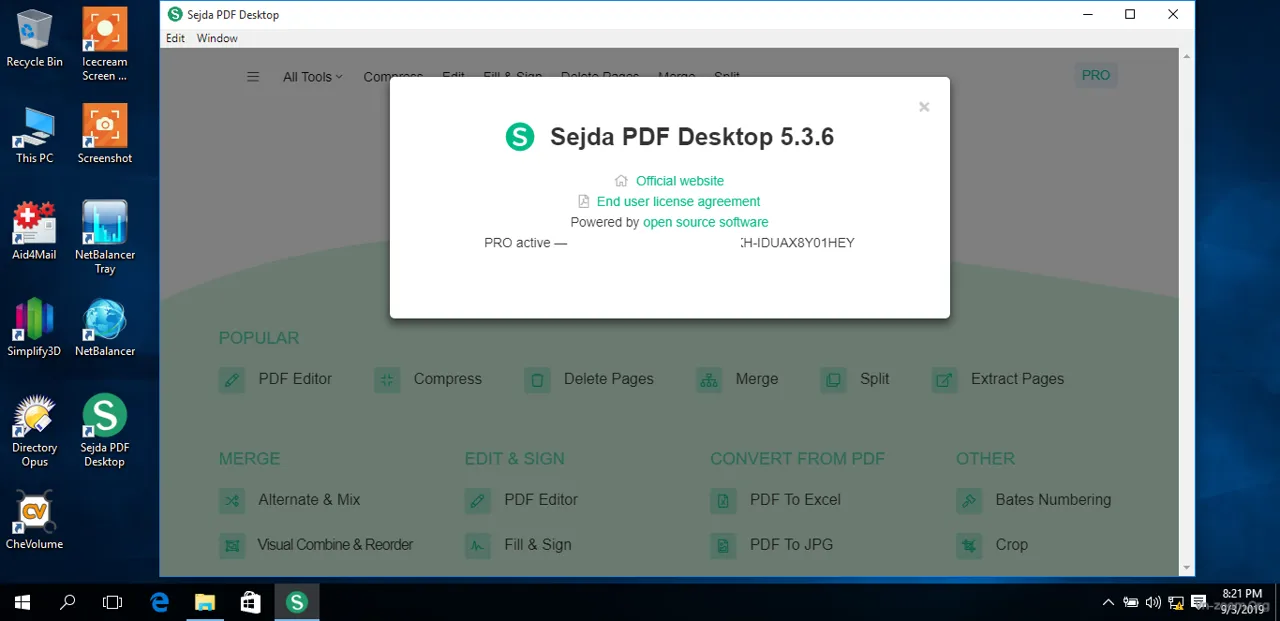1280x621 pixels.
Task: Open Task View on taskbar
Action: click(113, 602)
